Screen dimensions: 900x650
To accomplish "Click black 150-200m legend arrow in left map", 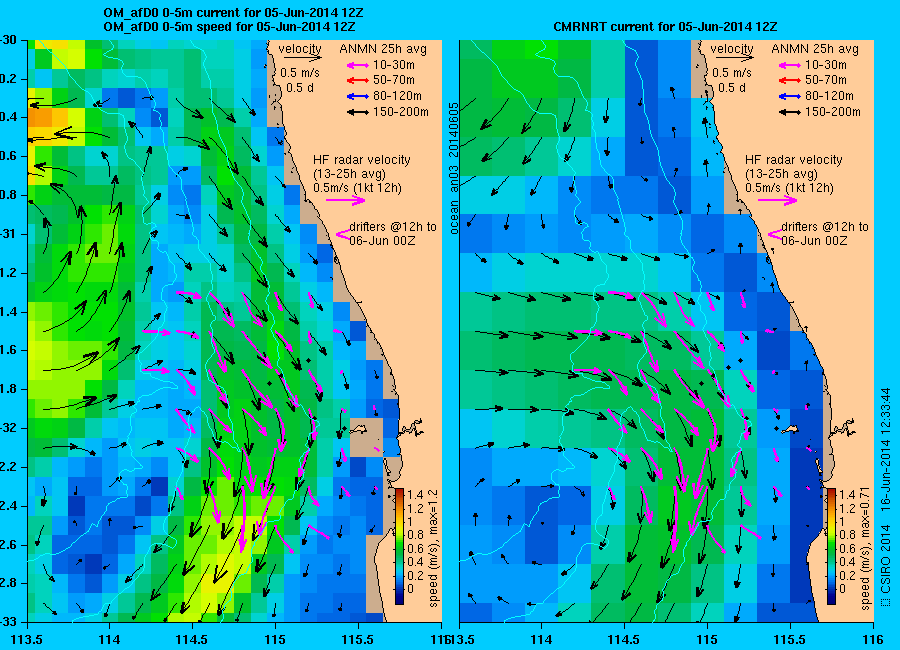I will 357,112.
